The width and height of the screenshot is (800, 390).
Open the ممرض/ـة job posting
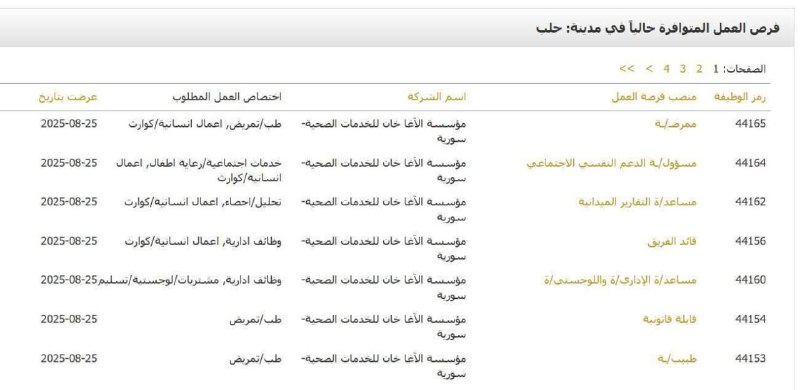click(x=676, y=124)
